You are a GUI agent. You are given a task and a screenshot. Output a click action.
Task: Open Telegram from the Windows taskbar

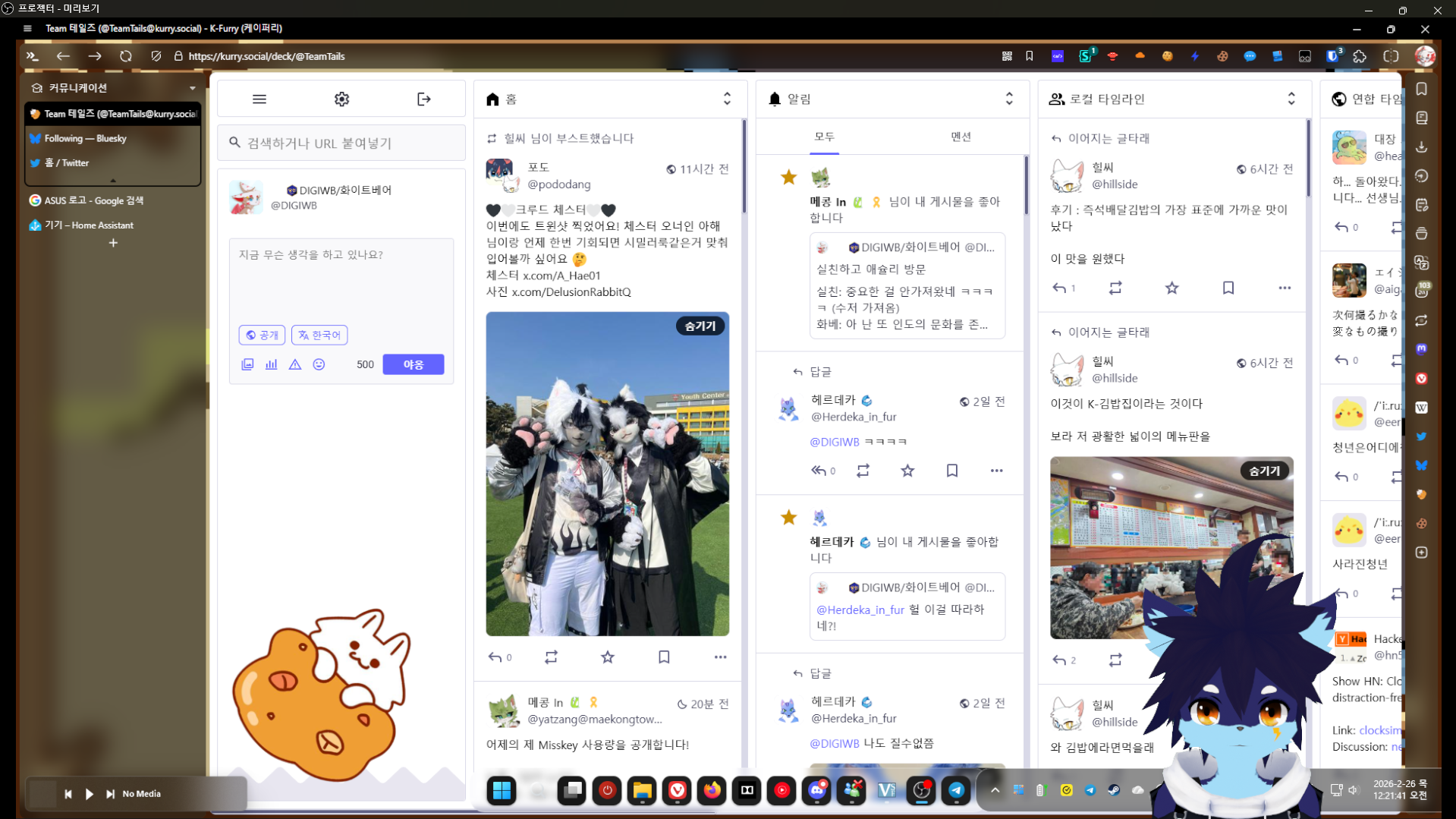[x=956, y=790]
